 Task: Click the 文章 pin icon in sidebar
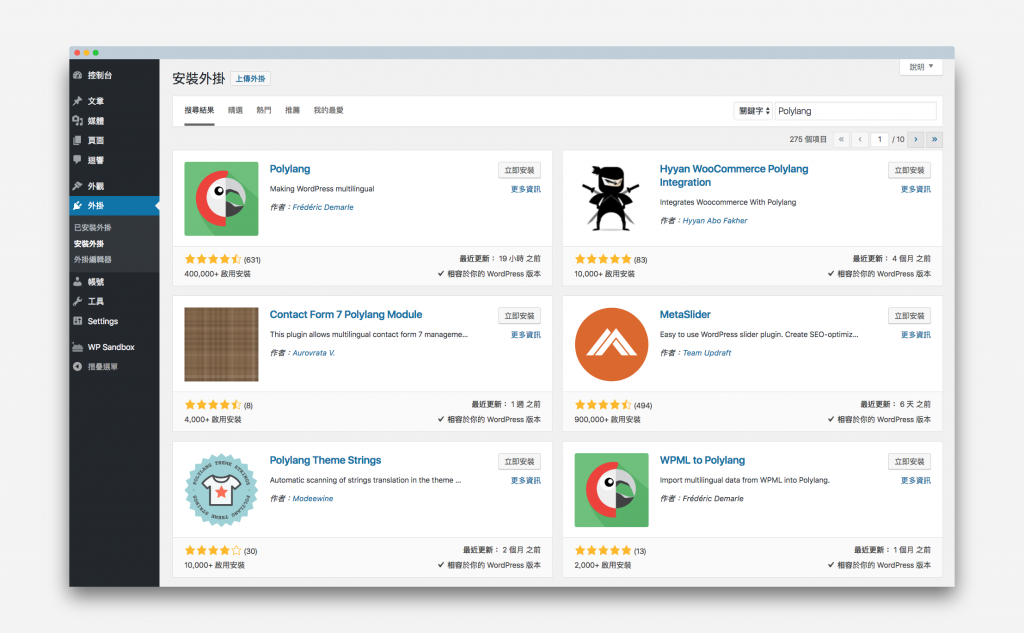coord(78,101)
